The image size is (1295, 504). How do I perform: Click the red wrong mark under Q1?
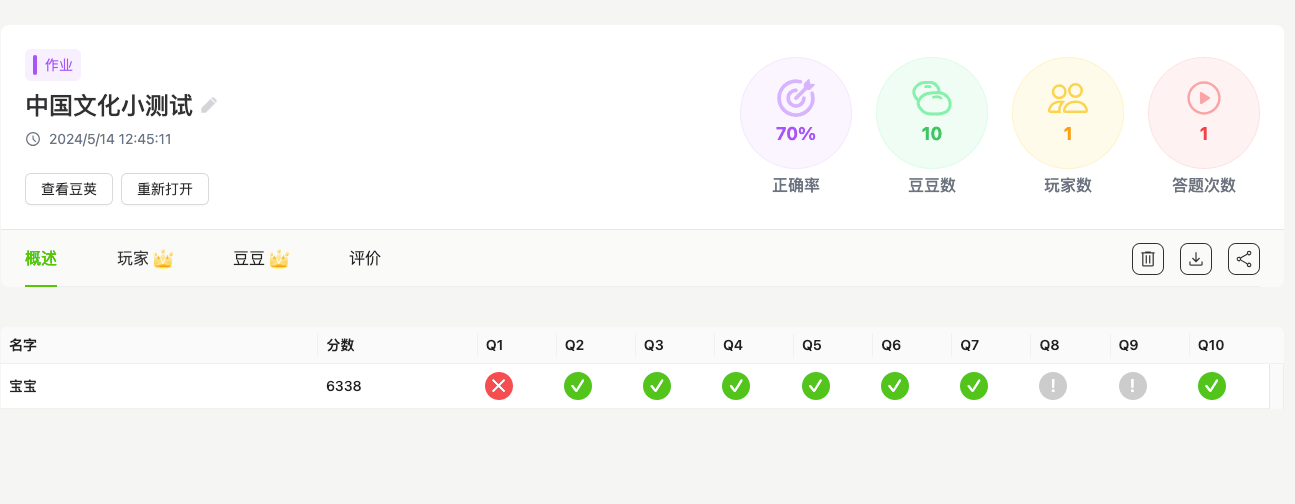[499, 386]
